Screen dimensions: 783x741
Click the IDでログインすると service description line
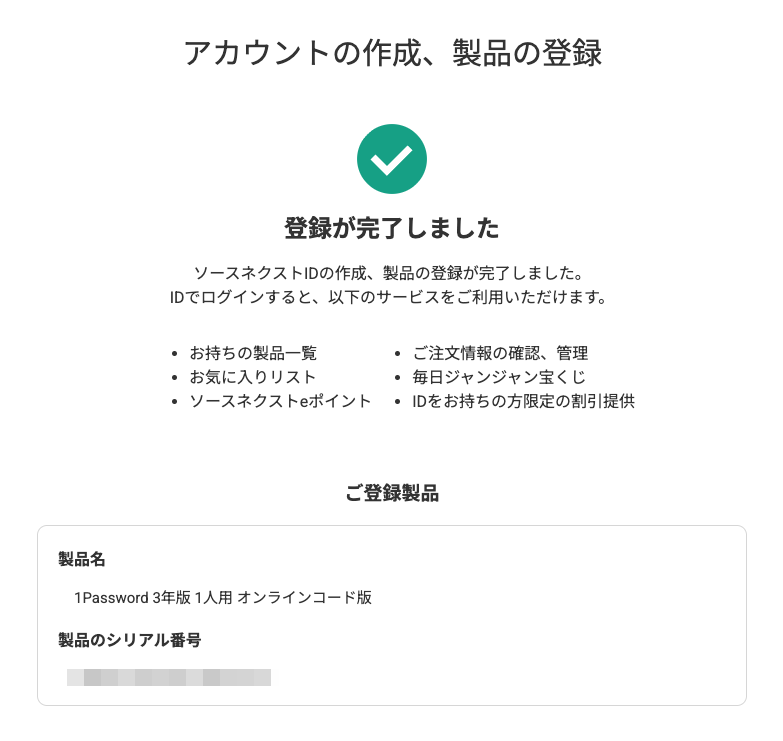pos(389,298)
